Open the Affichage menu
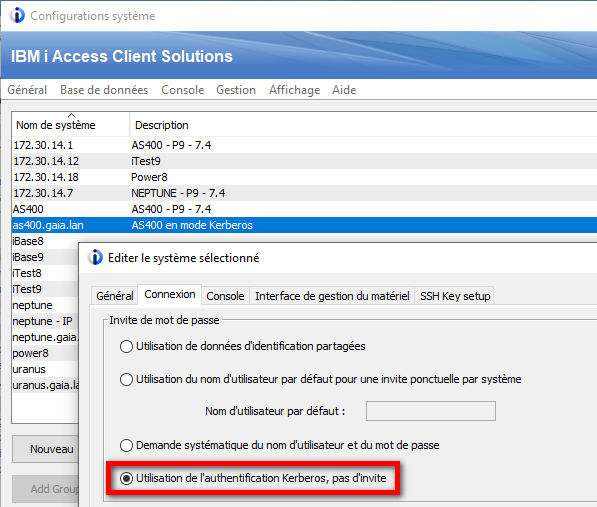Viewport: 597px width, 507px height. pos(294,90)
